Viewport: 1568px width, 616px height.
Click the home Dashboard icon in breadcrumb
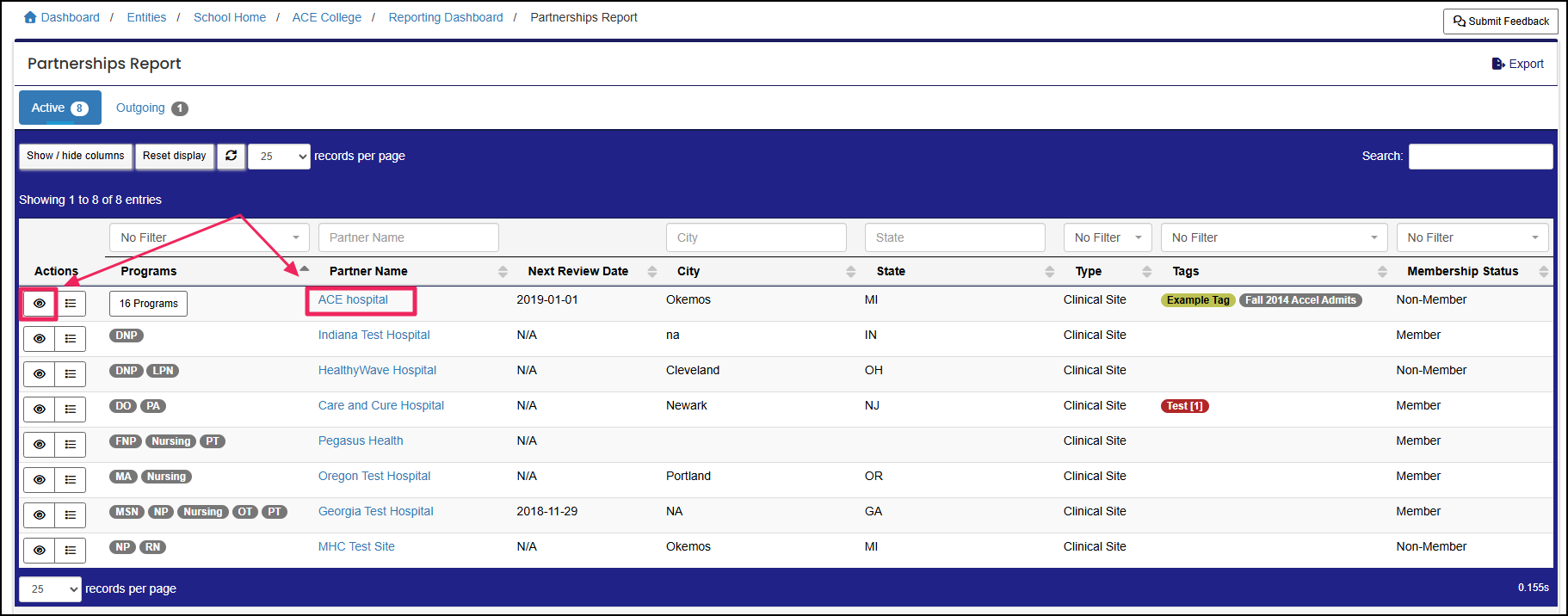pyautogui.click(x=30, y=17)
